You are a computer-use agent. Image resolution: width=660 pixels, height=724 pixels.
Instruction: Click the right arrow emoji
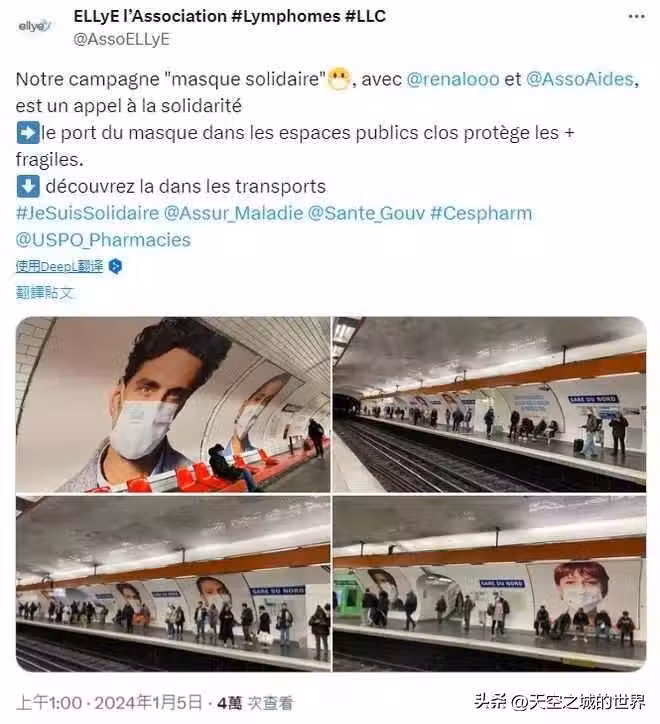28,133
